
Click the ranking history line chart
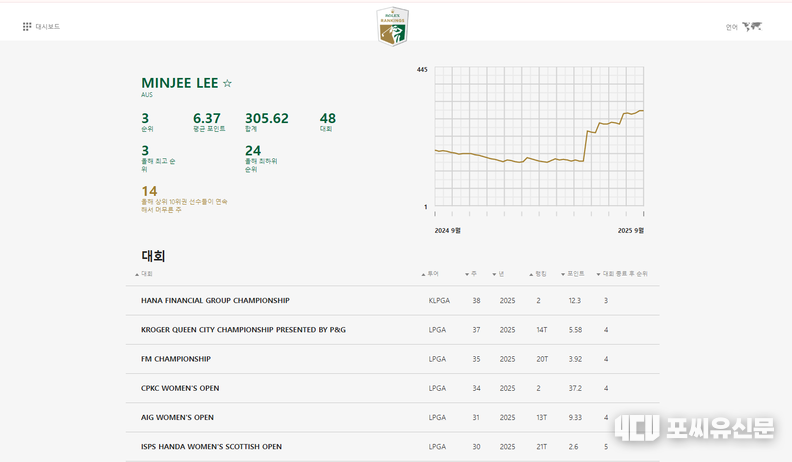539,136
